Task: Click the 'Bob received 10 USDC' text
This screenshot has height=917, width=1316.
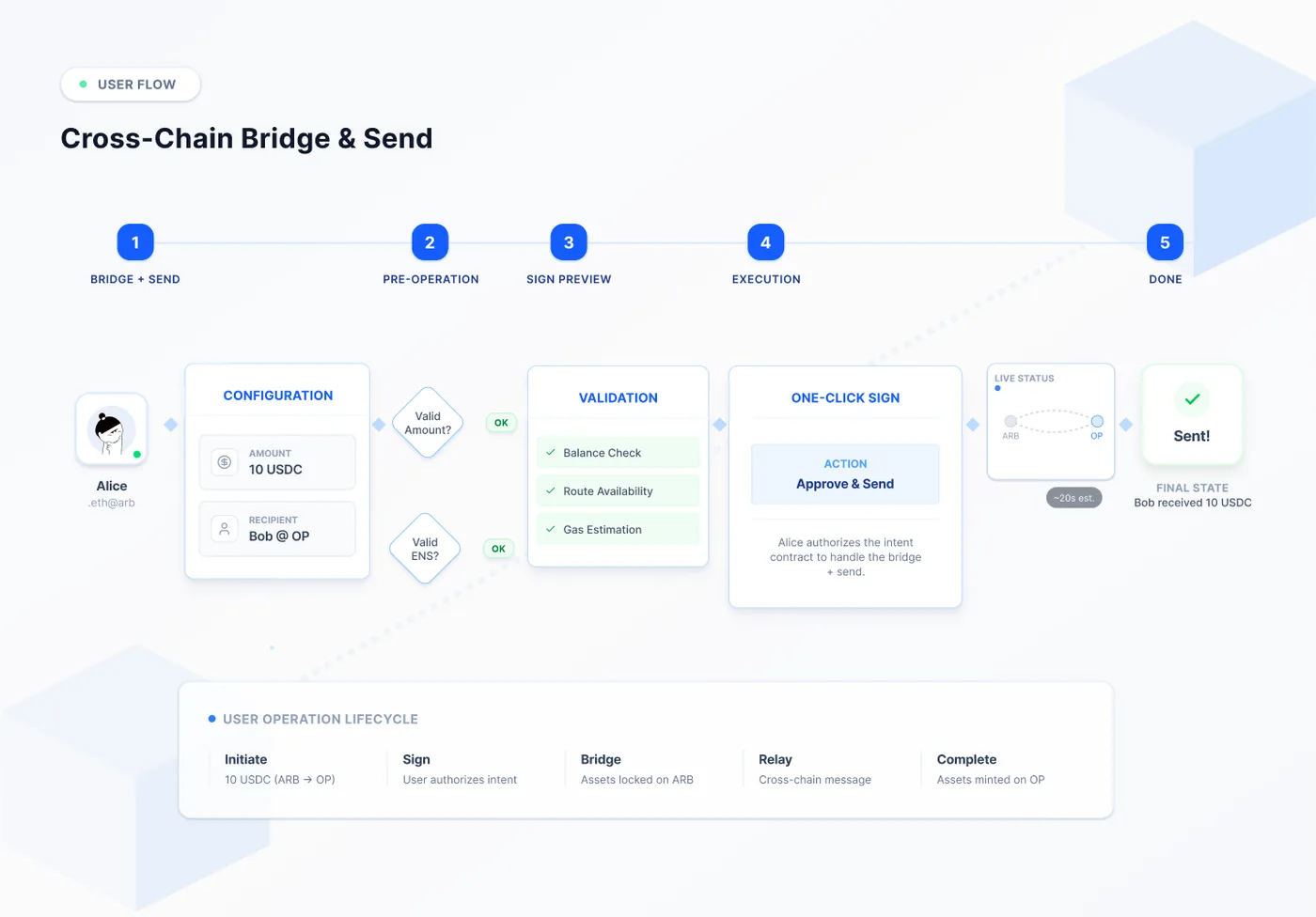Action: coord(1193,503)
